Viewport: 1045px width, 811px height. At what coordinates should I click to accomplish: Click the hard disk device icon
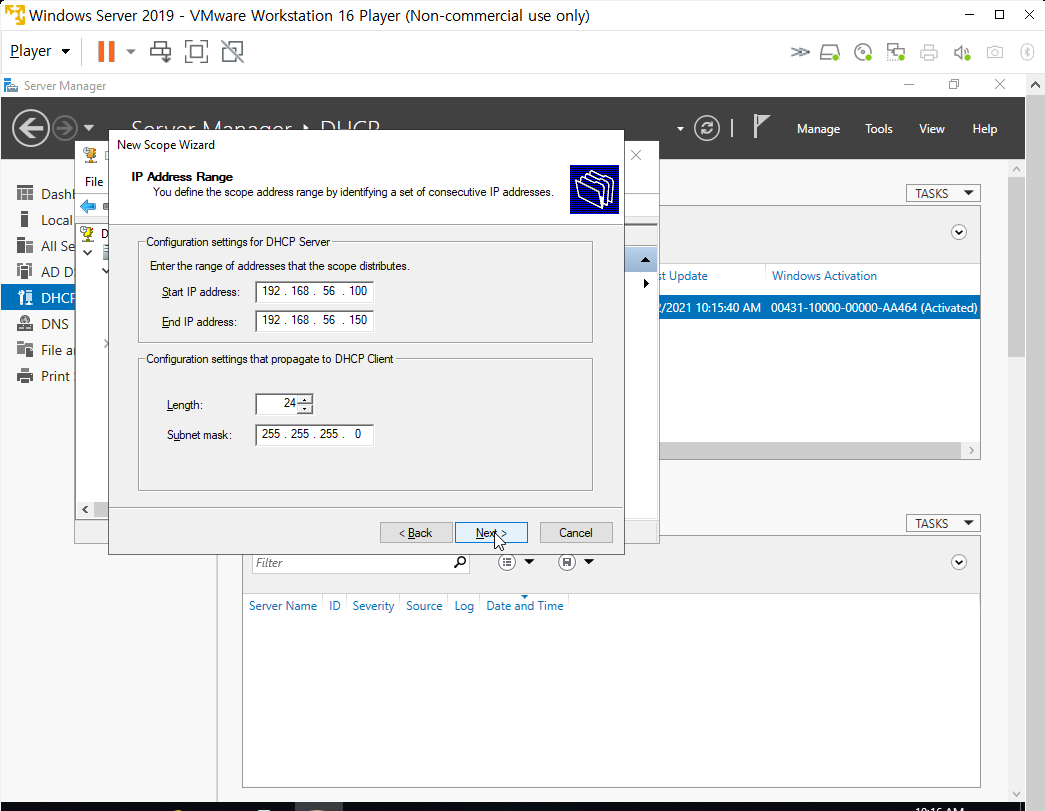tap(830, 52)
